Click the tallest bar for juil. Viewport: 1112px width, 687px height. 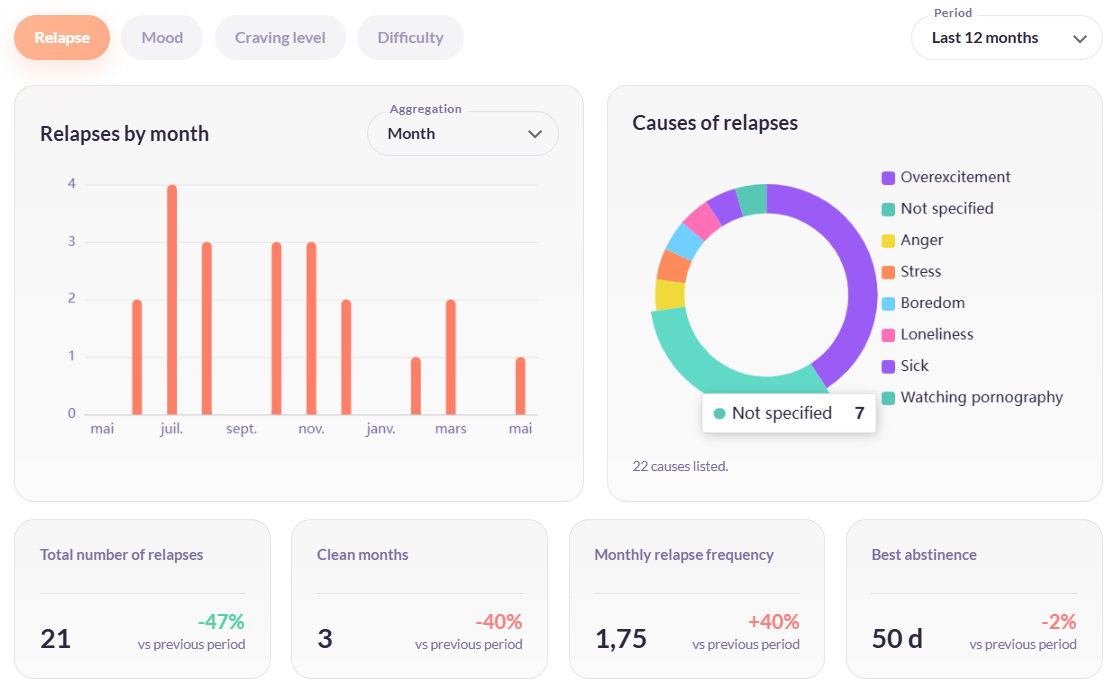point(172,299)
